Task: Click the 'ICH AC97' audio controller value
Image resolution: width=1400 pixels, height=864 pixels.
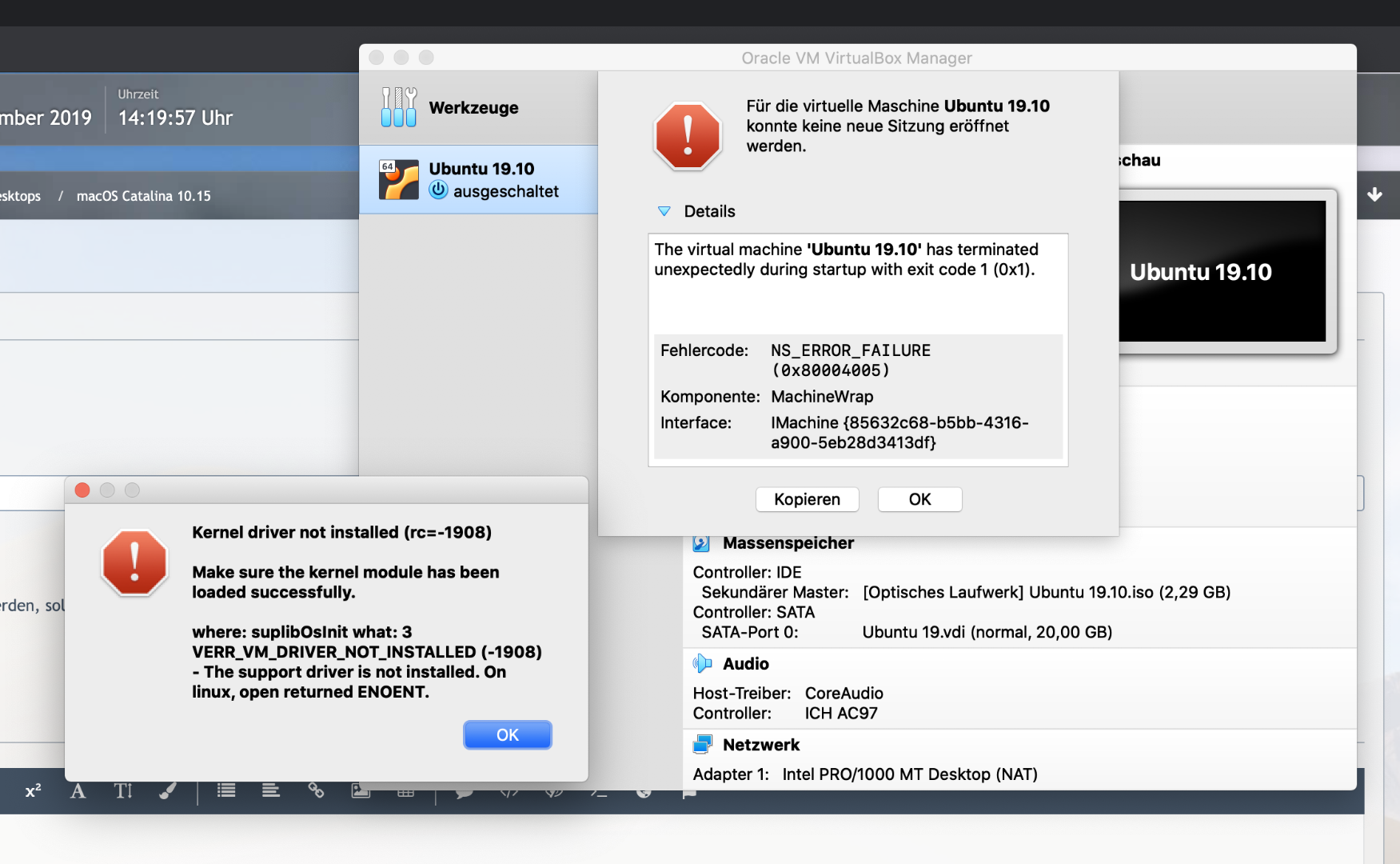Action: click(841, 714)
